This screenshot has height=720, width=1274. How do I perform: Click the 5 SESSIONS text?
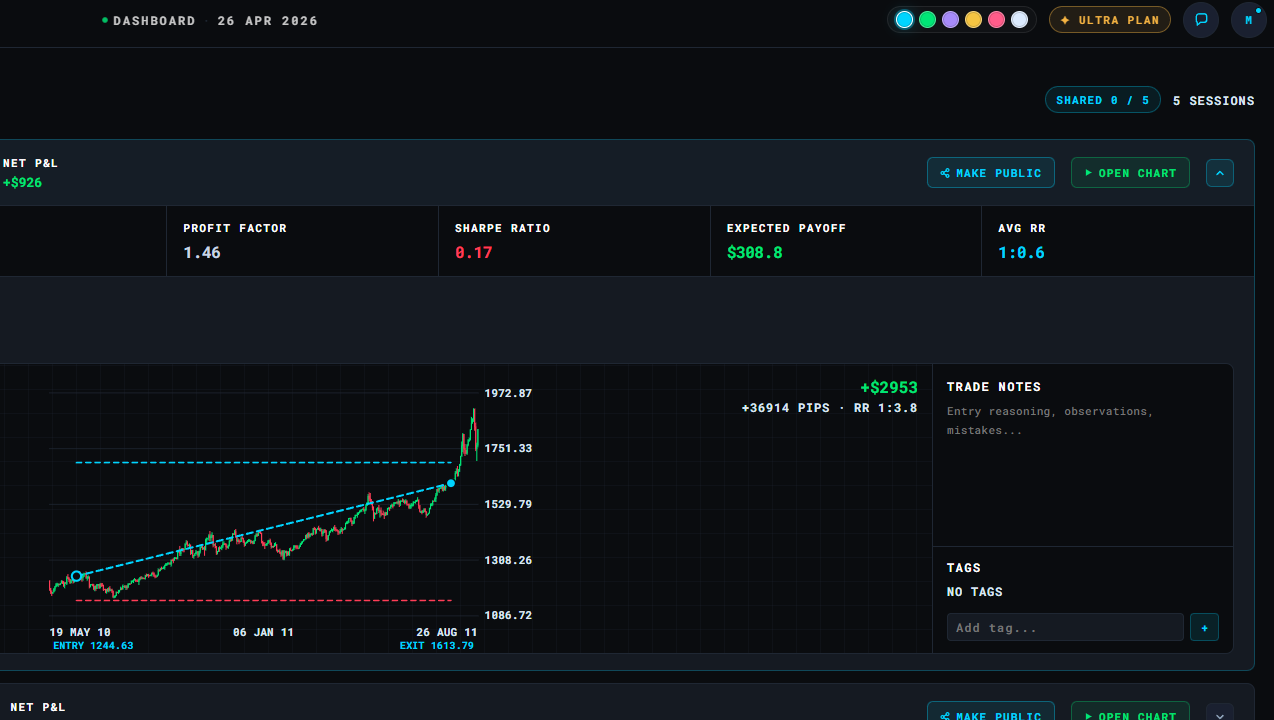pos(1214,101)
